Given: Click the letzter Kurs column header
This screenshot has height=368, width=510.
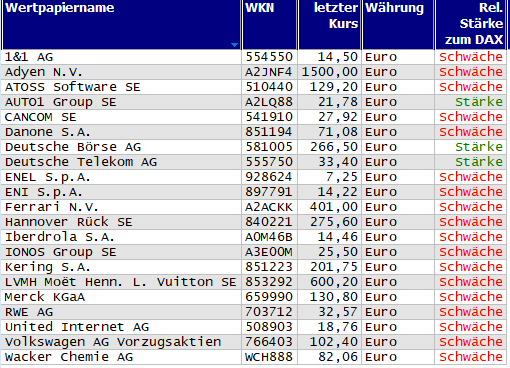Looking at the screenshot, I should click(329, 25).
